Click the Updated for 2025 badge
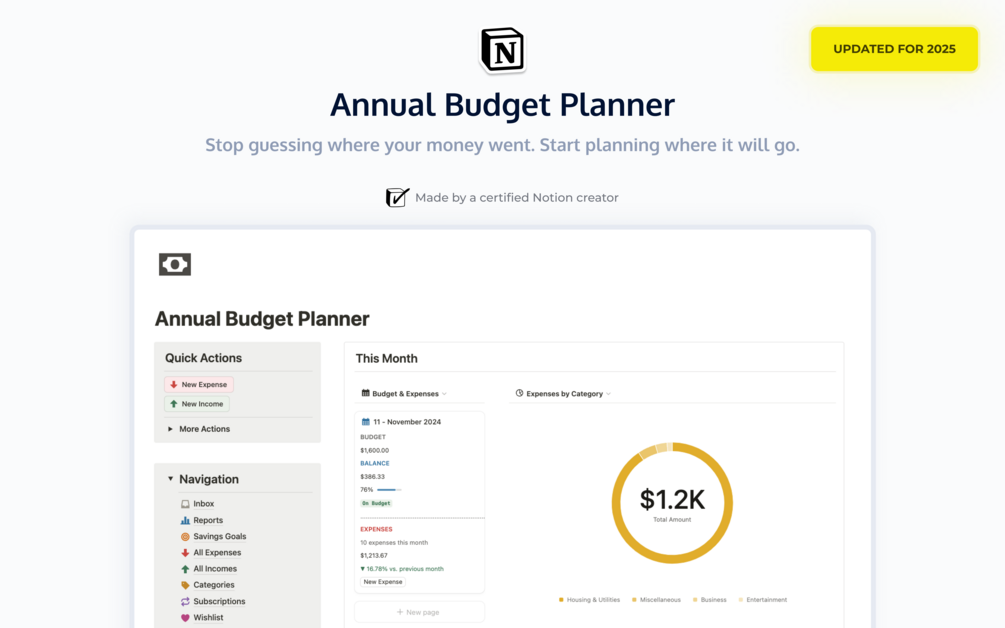 click(894, 49)
